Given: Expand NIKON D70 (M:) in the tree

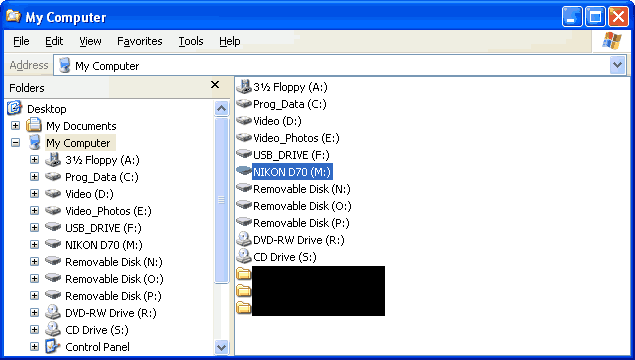Looking at the screenshot, I should coord(34,245).
